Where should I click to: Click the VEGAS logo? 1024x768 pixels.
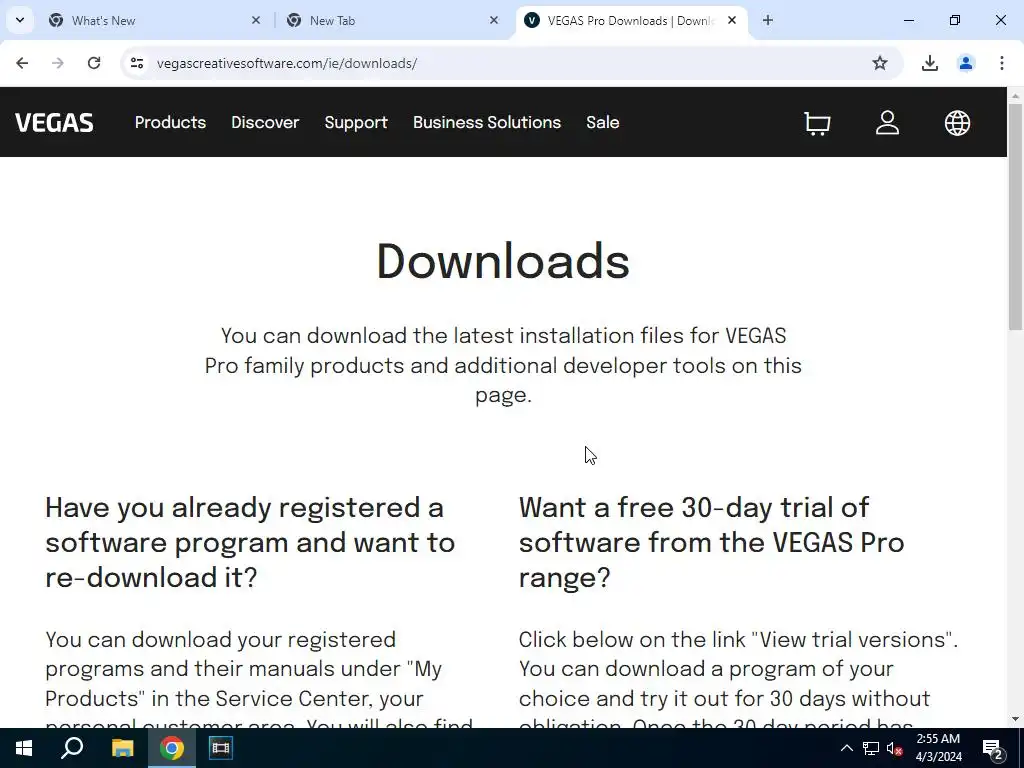point(54,123)
